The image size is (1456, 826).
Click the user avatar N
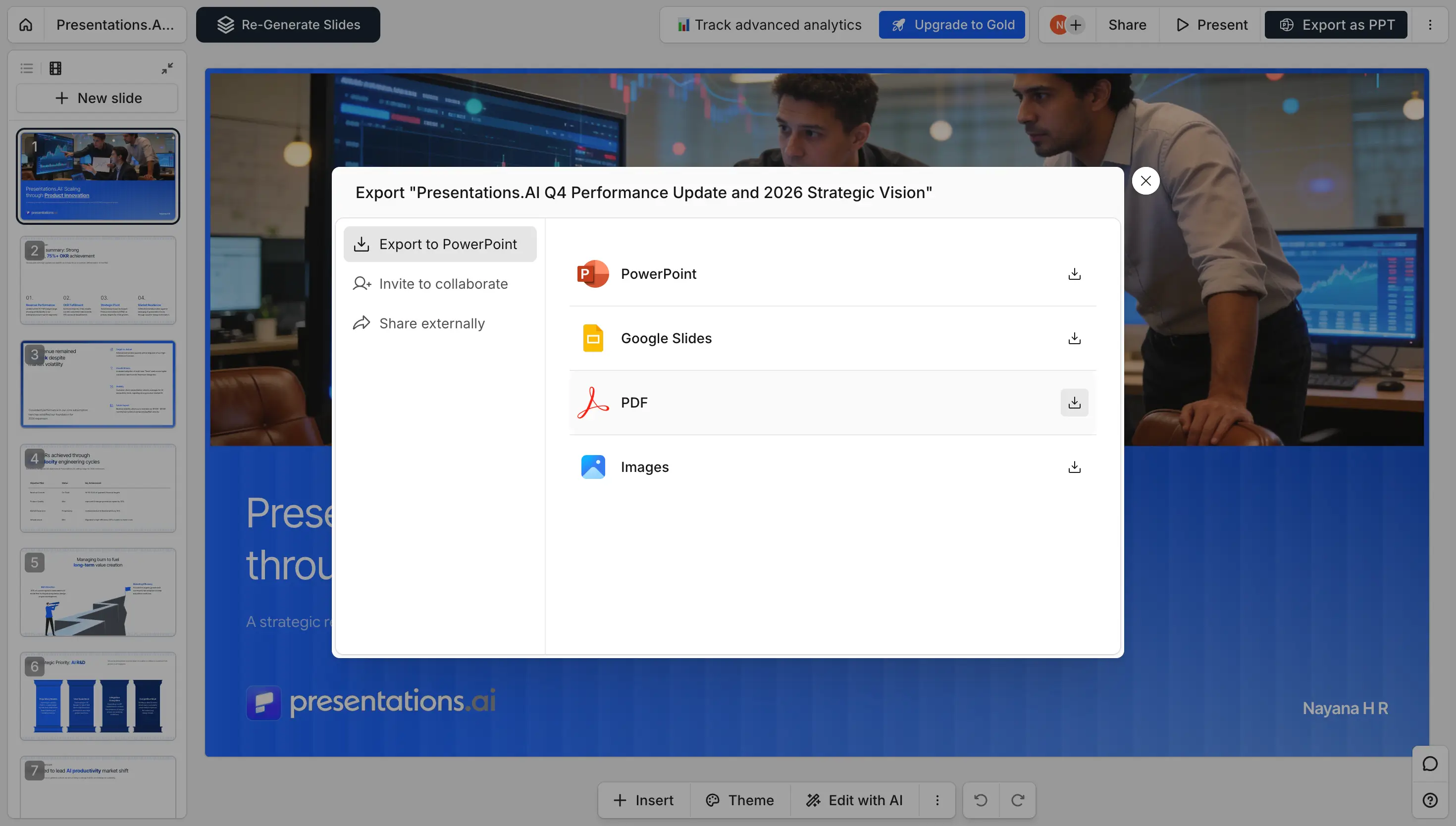1058,25
